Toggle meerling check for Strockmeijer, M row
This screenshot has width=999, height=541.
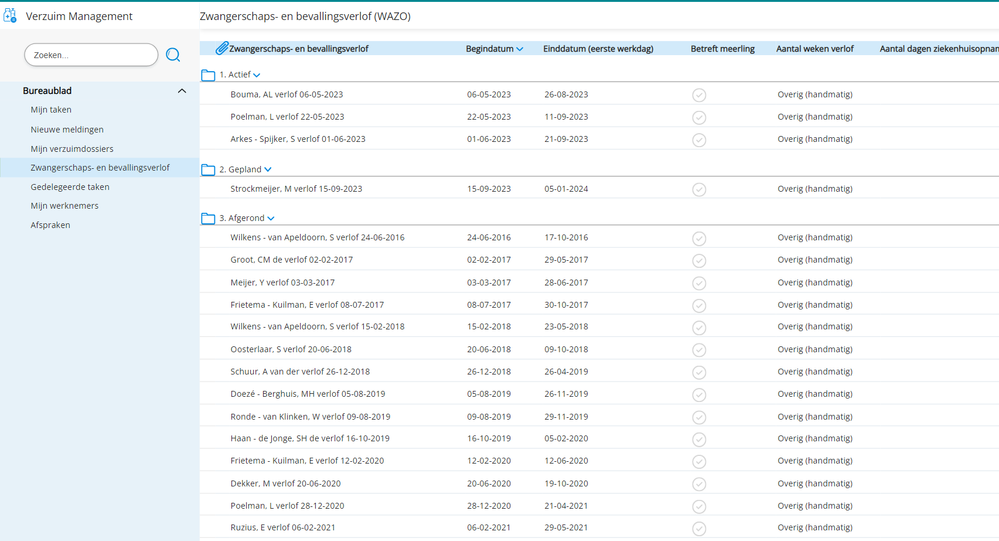click(x=699, y=189)
